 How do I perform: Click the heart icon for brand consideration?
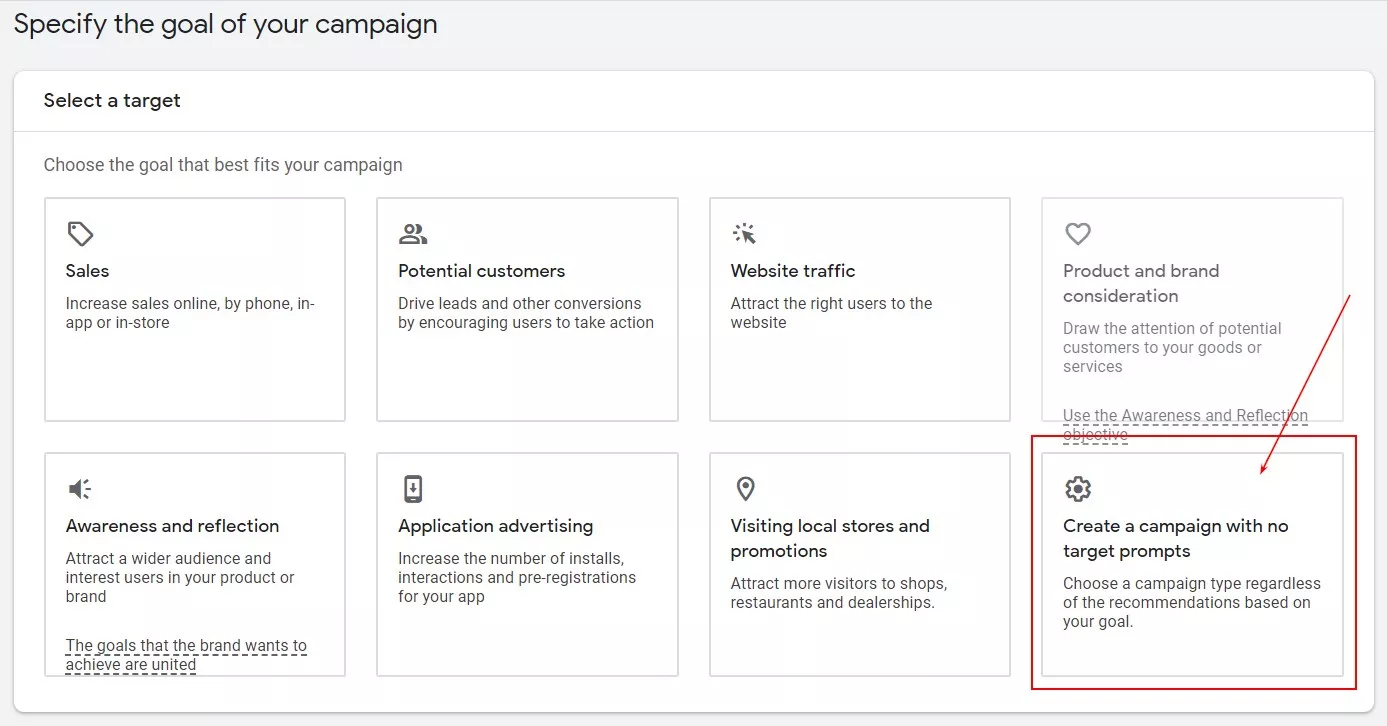(1077, 234)
